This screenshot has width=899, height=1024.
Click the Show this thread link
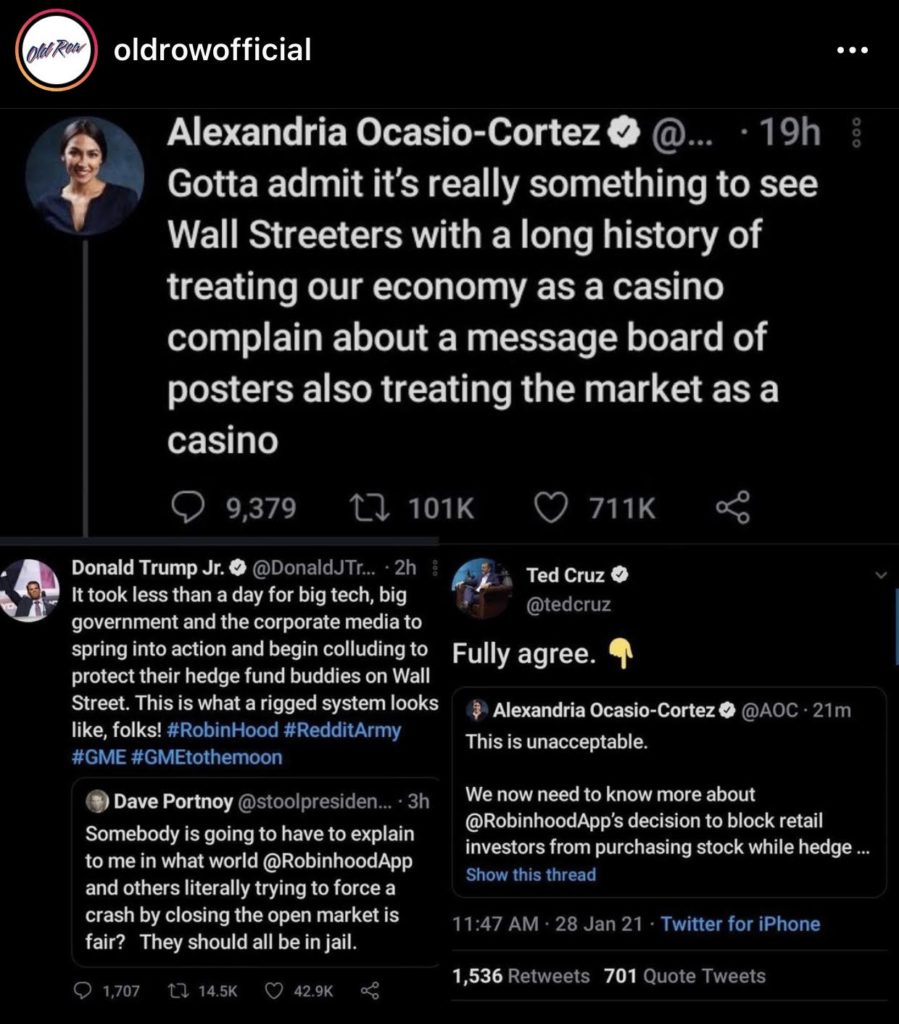pyautogui.click(x=530, y=875)
